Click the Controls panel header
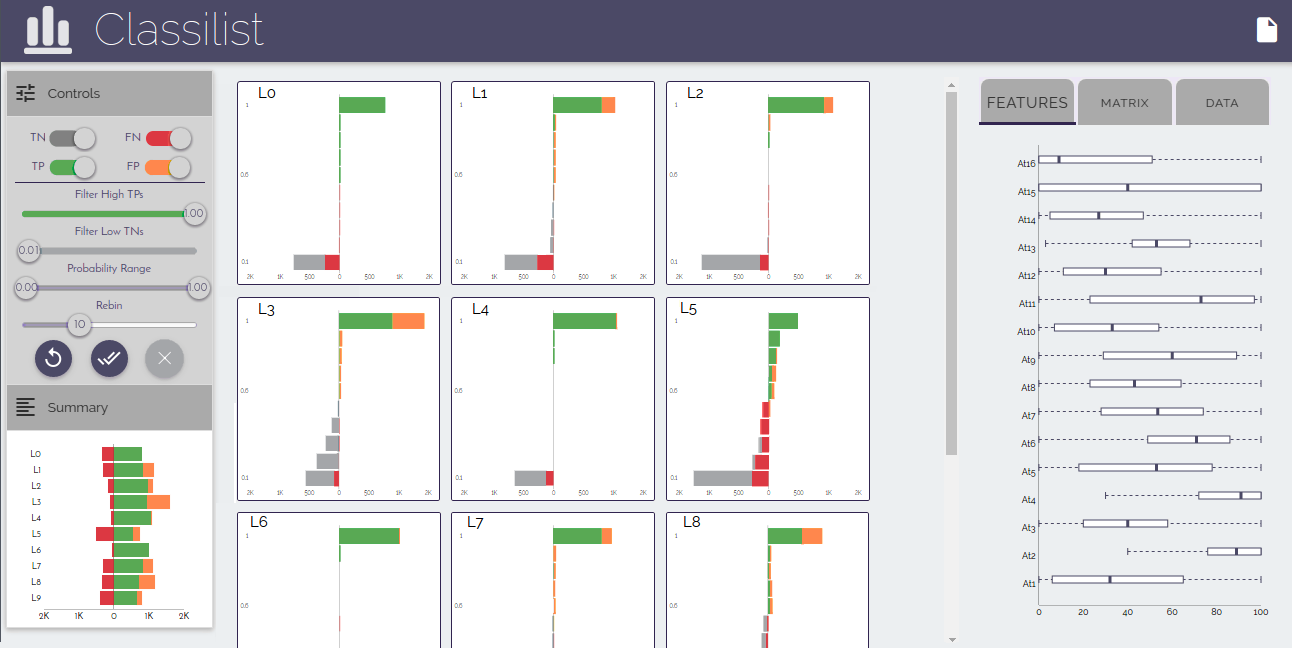This screenshot has width=1292, height=648. click(x=110, y=93)
